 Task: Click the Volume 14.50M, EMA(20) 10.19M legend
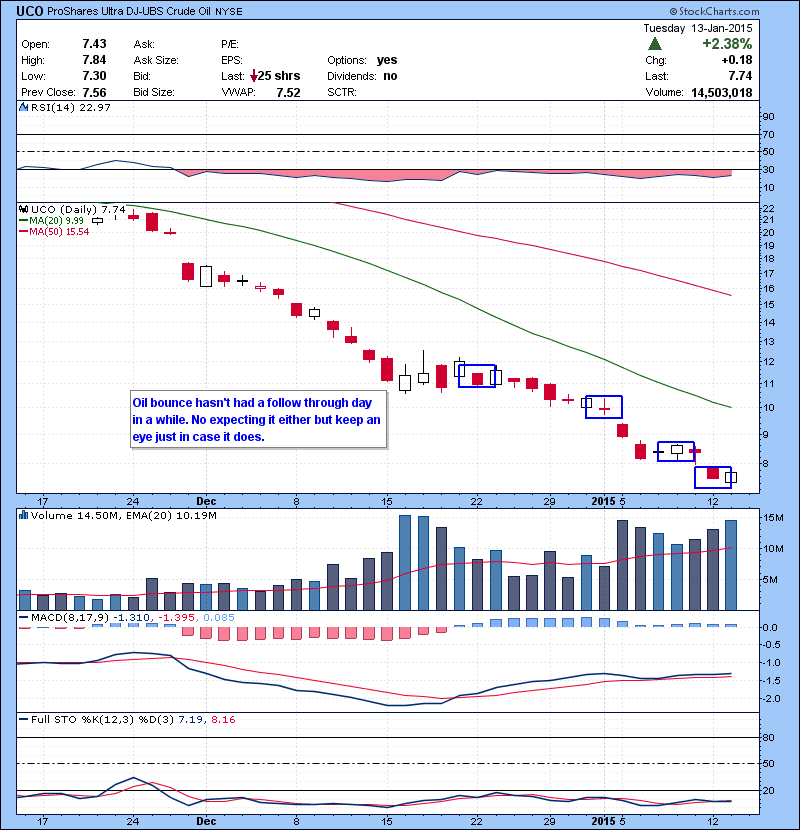coord(123,516)
